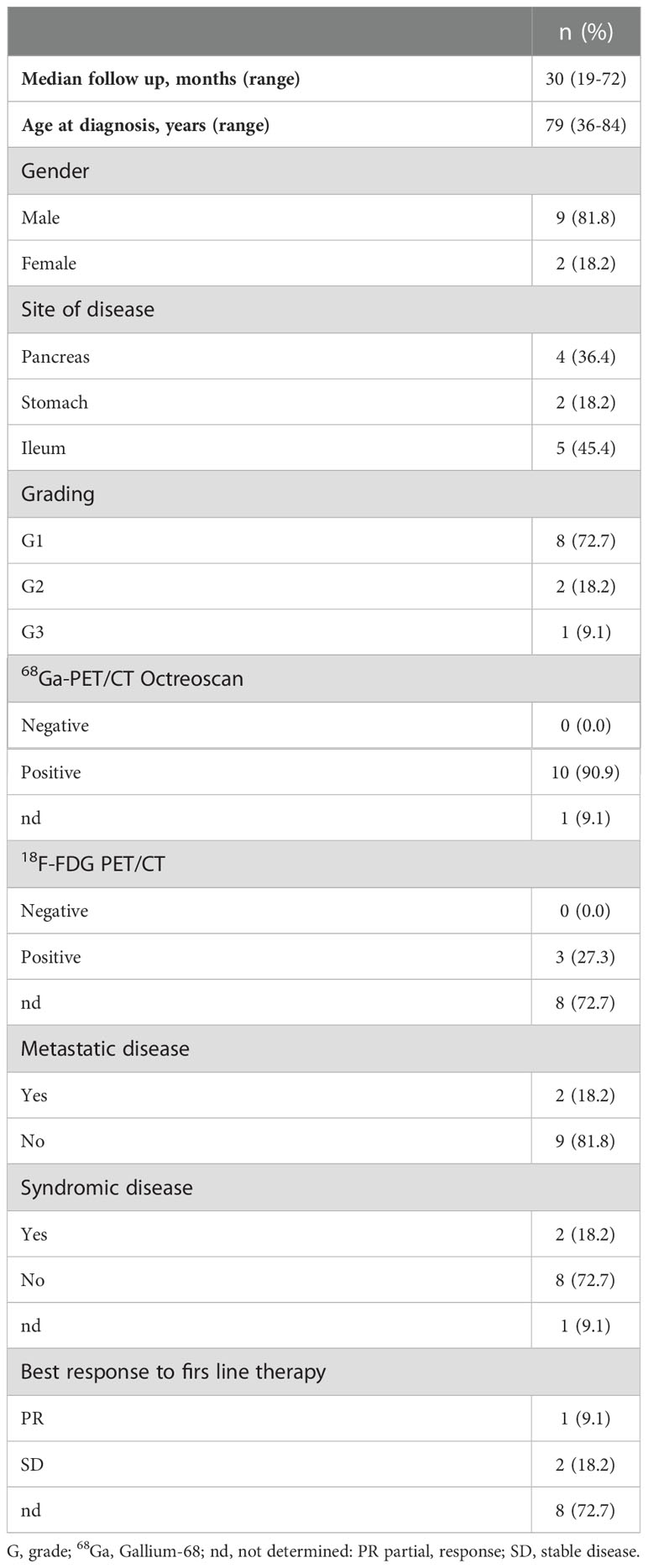Click the G3 row label
The height and width of the screenshot is (1568, 648).
tap(33, 633)
